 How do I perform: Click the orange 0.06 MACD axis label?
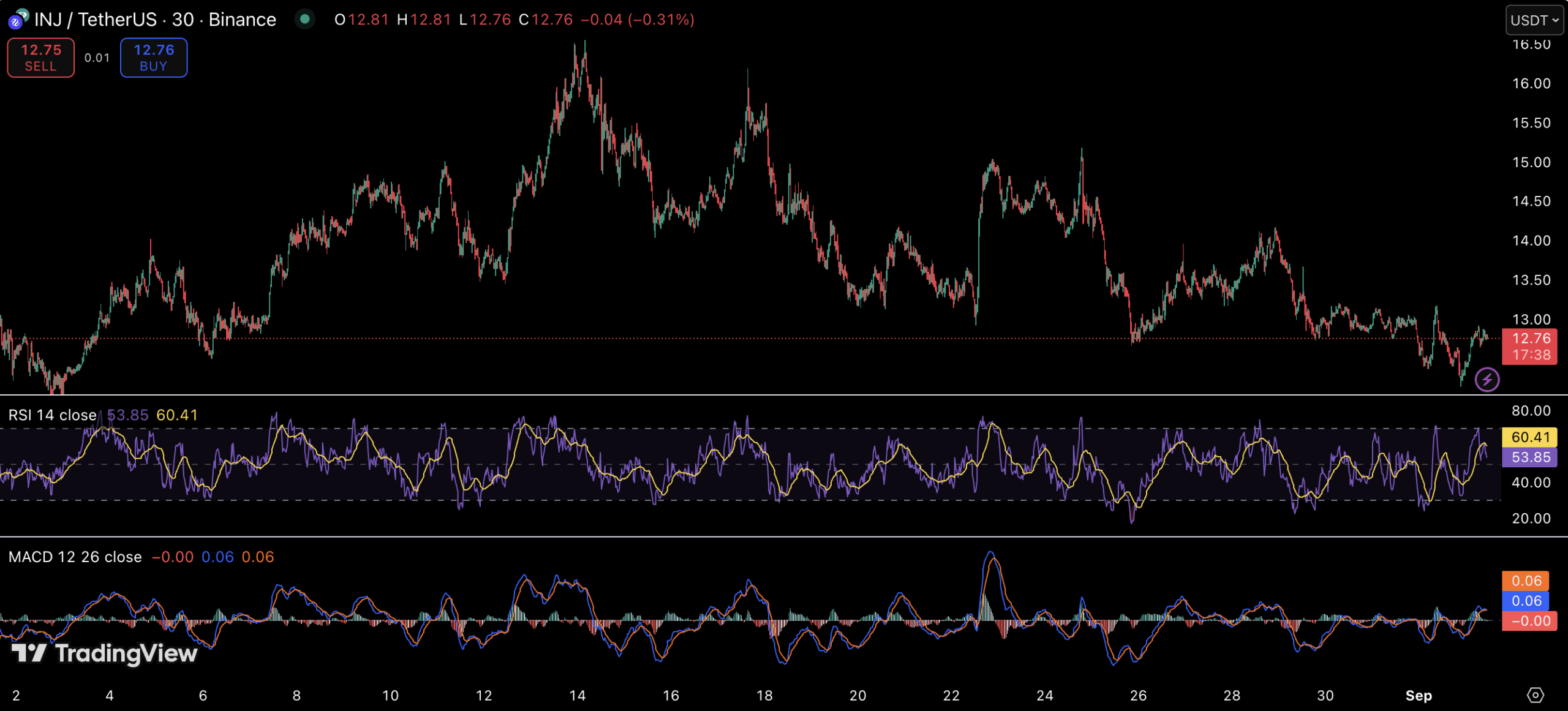point(1526,581)
